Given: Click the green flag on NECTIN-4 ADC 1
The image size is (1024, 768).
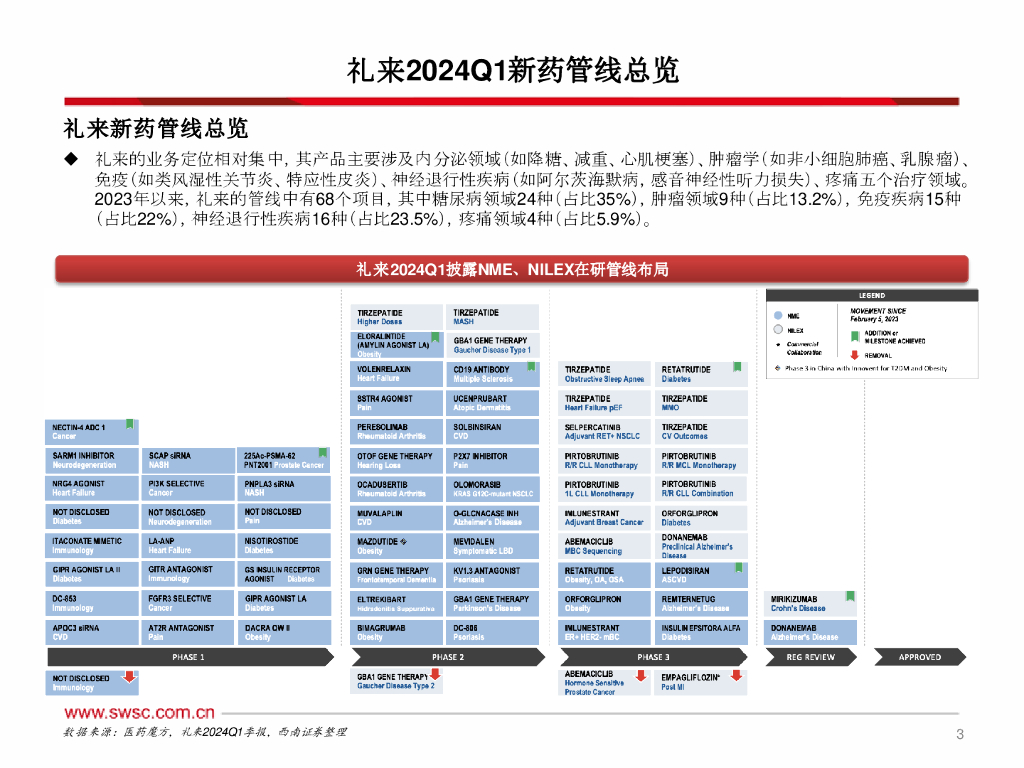Looking at the screenshot, I should 129,424.
